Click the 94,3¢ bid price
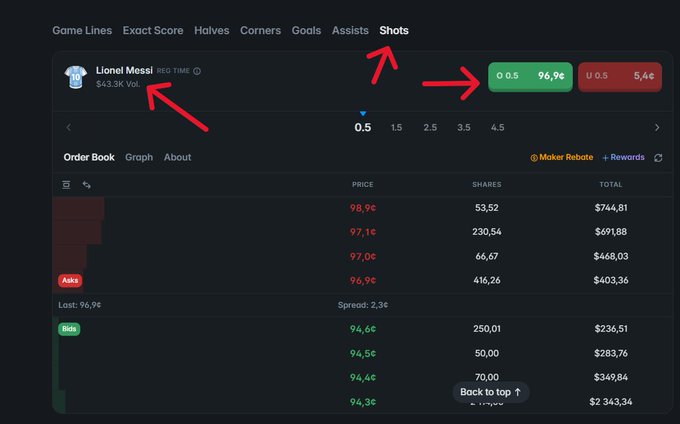 coord(363,402)
